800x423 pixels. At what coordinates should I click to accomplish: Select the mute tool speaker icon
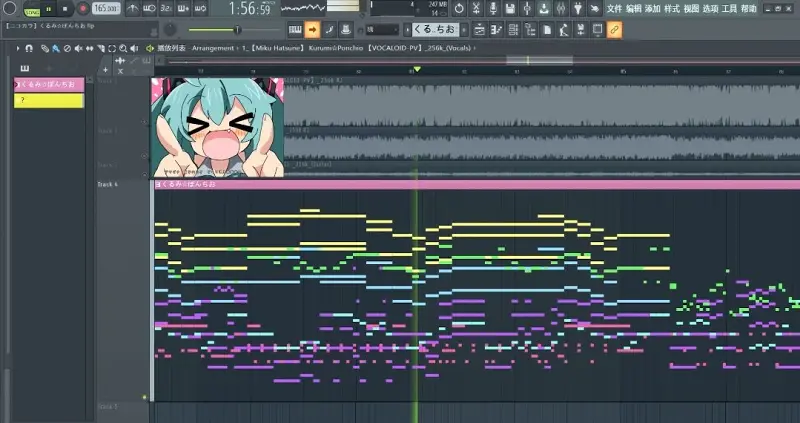coord(78,48)
